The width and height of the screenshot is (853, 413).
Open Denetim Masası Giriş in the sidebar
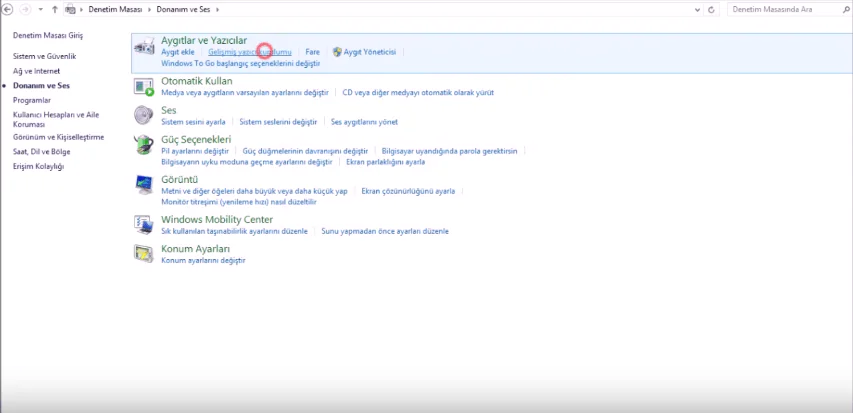[48, 35]
